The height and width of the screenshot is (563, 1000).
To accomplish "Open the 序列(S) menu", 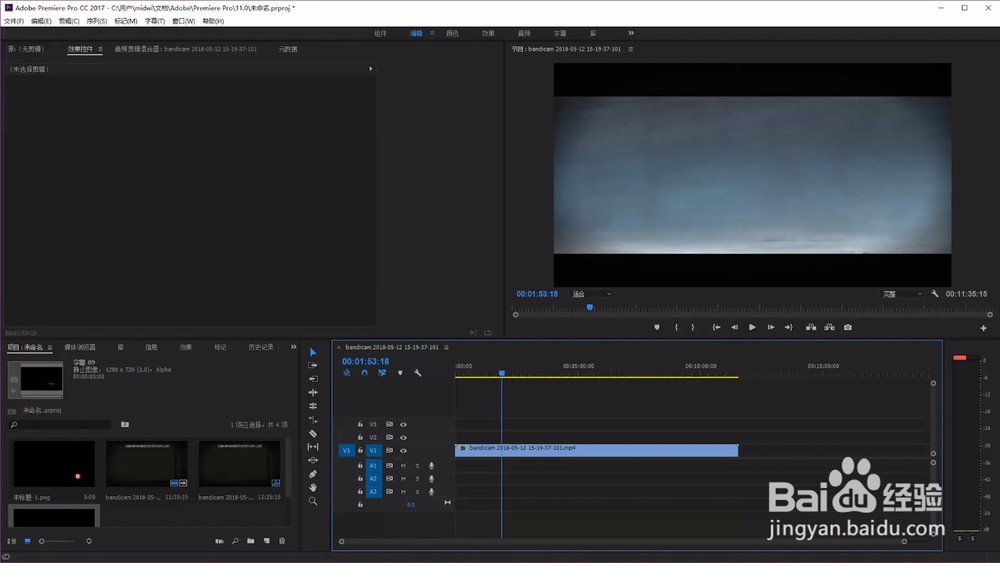I will (97, 21).
